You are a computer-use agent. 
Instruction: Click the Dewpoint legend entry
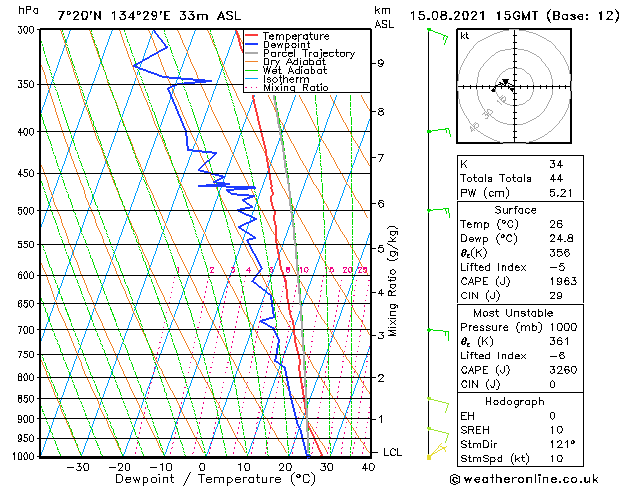point(286,45)
